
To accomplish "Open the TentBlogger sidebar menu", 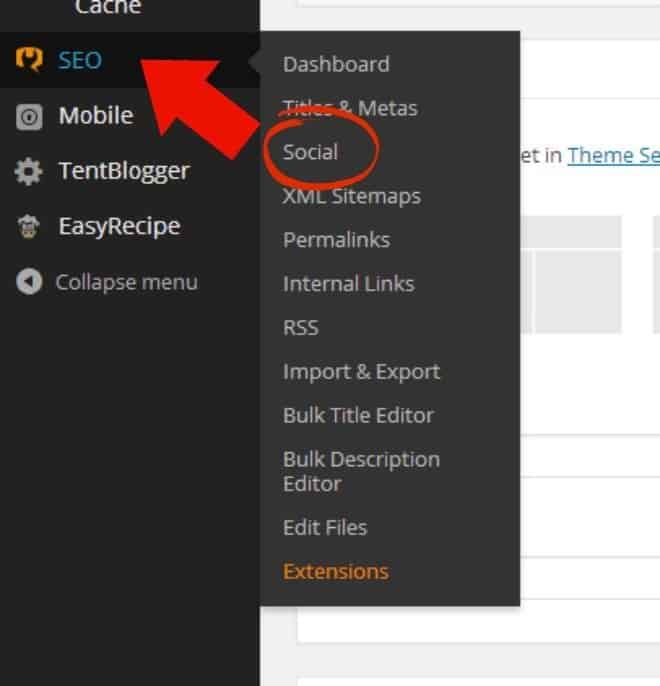I will [124, 171].
